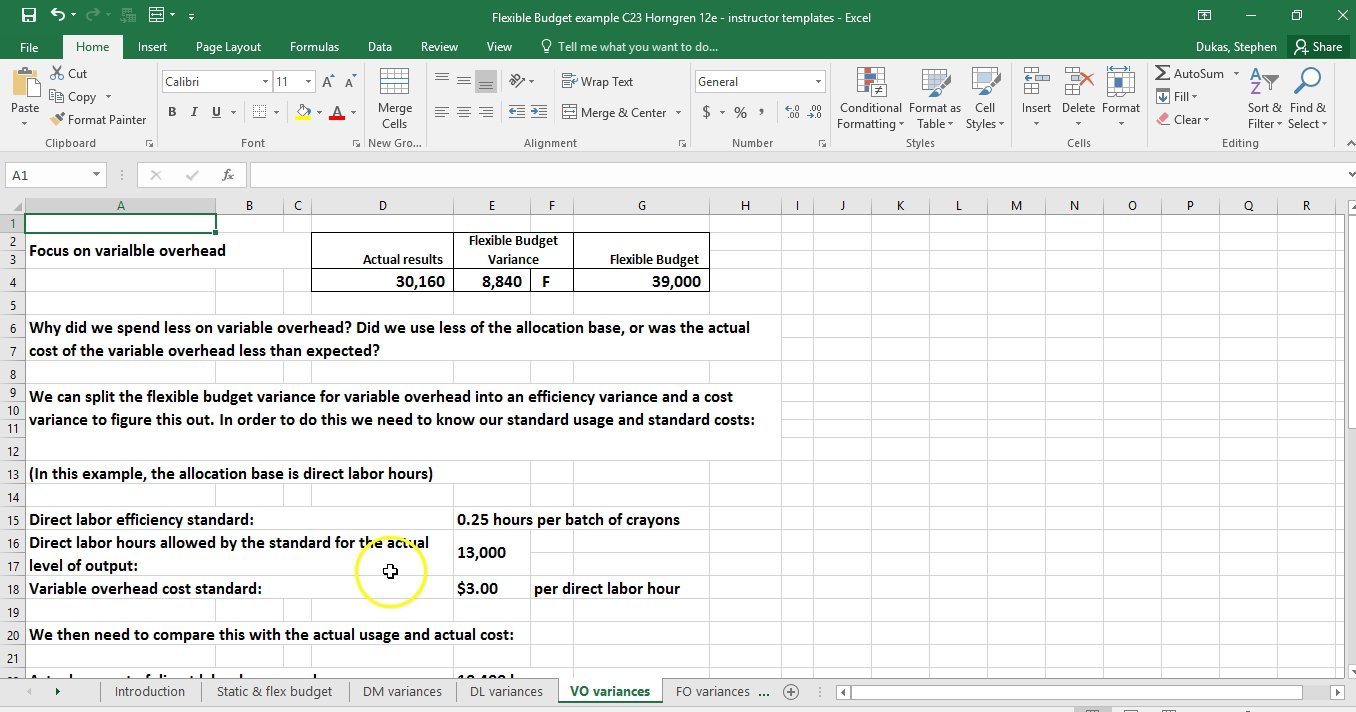Image resolution: width=1356 pixels, height=712 pixels.
Task: Toggle Italic formatting
Action: point(194,112)
